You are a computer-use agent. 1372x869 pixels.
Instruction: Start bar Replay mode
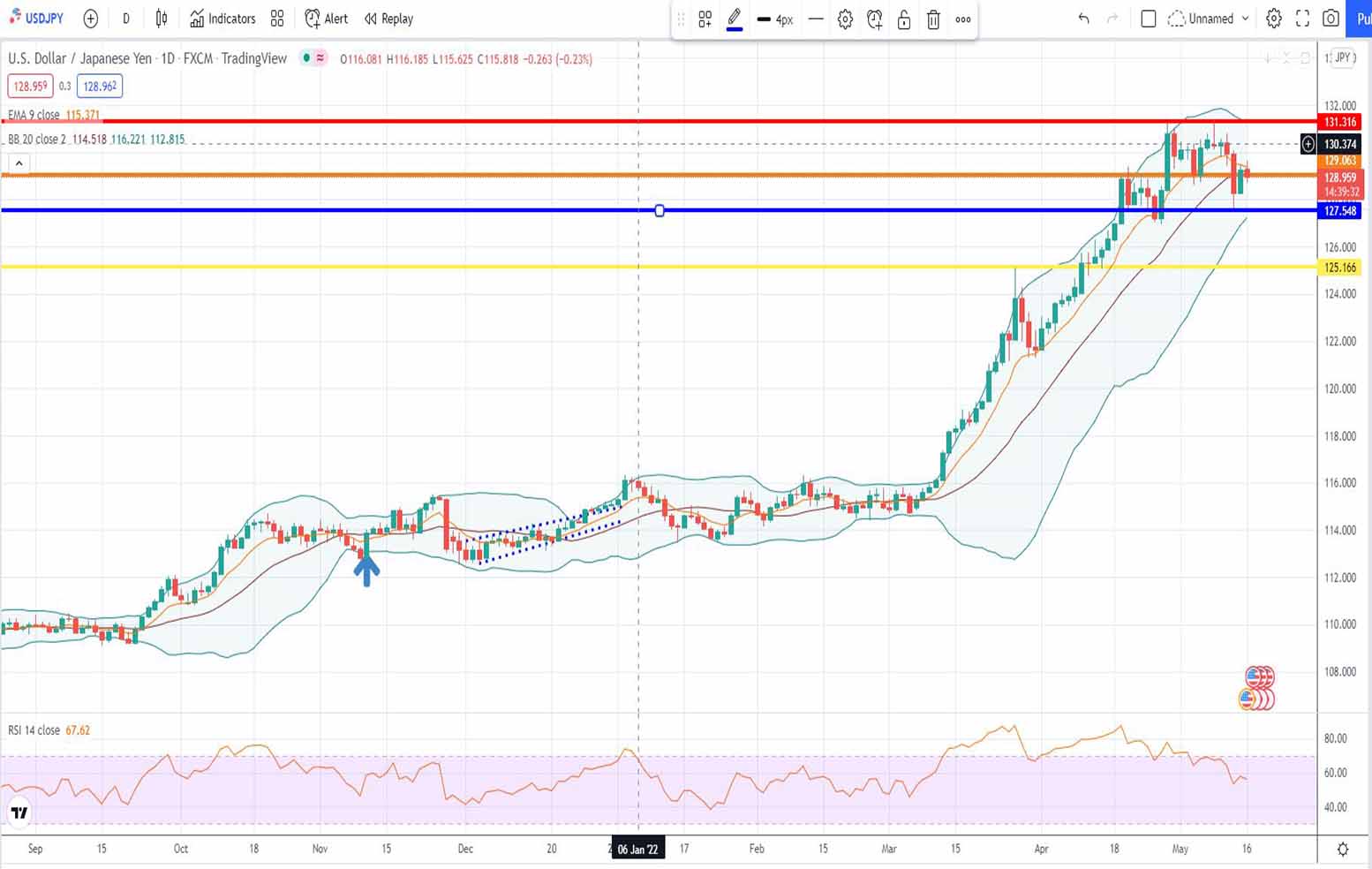pyautogui.click(x=388, y=19)
